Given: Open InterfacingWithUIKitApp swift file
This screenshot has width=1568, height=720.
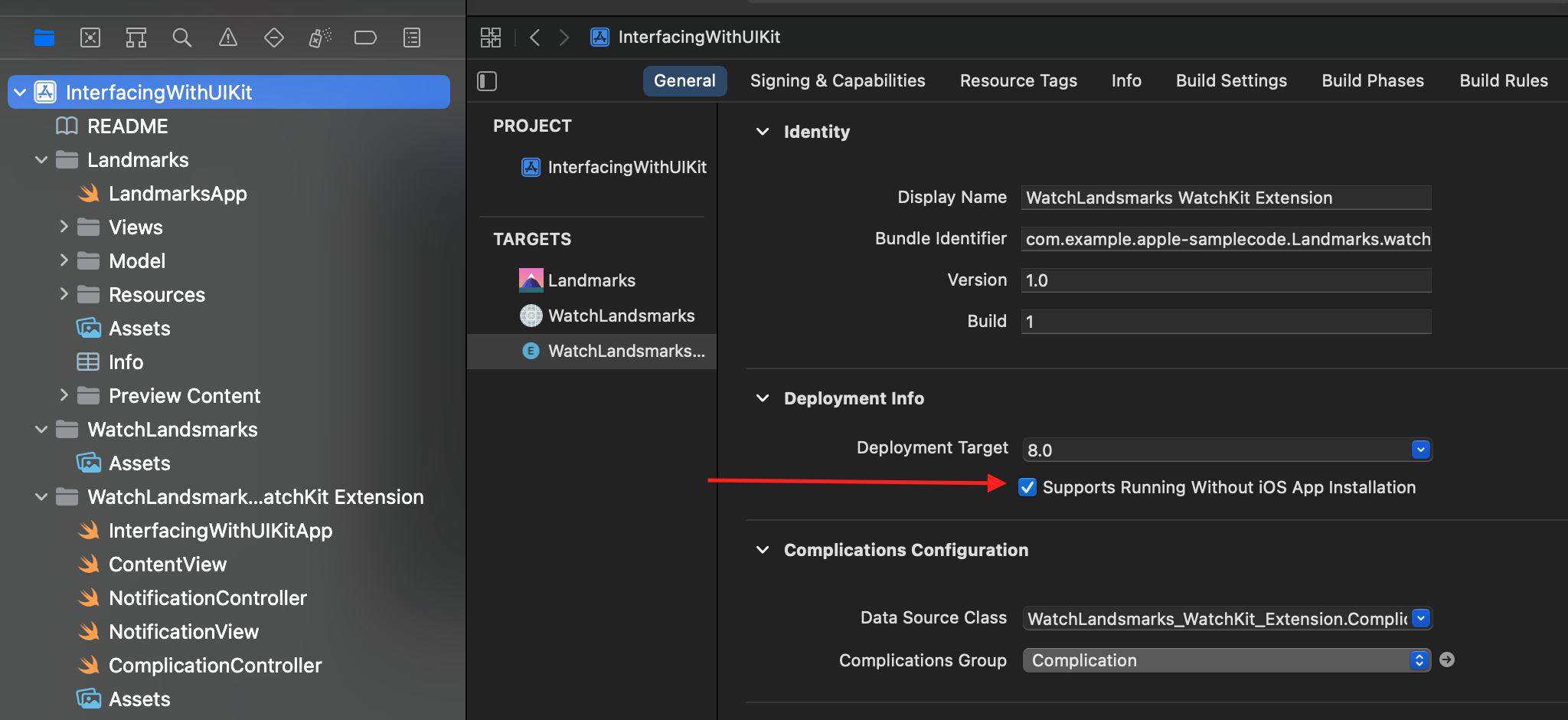Looking at the screenshot, I should [x=220, y=531].
